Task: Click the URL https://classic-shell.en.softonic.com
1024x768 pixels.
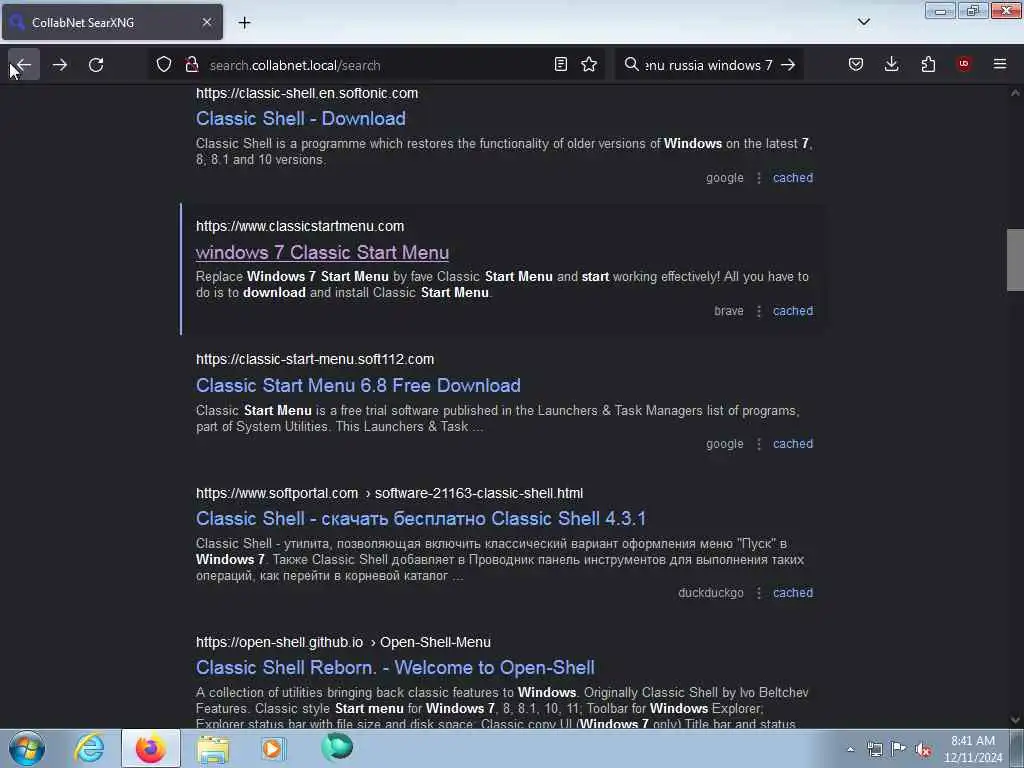Action: coord(307,93)
